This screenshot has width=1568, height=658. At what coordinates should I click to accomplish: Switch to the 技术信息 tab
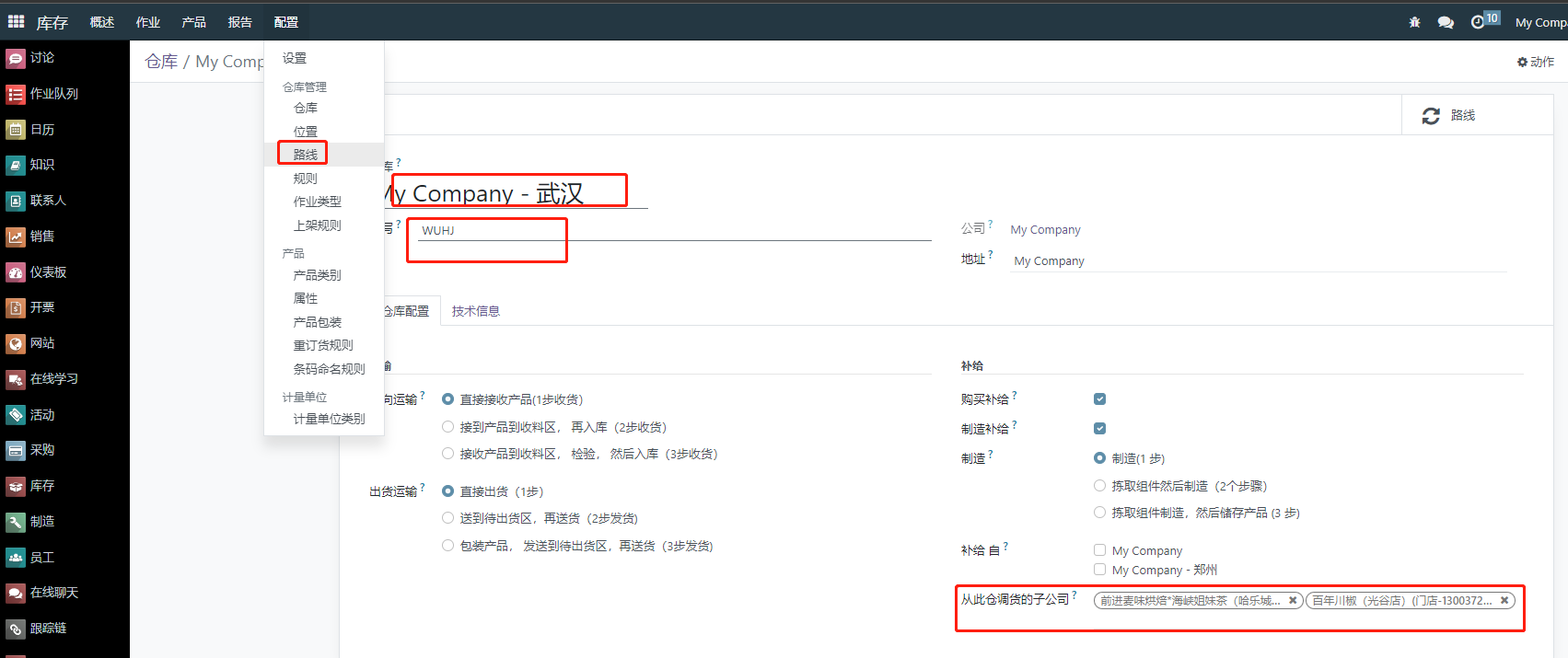[x=475, y=311]
